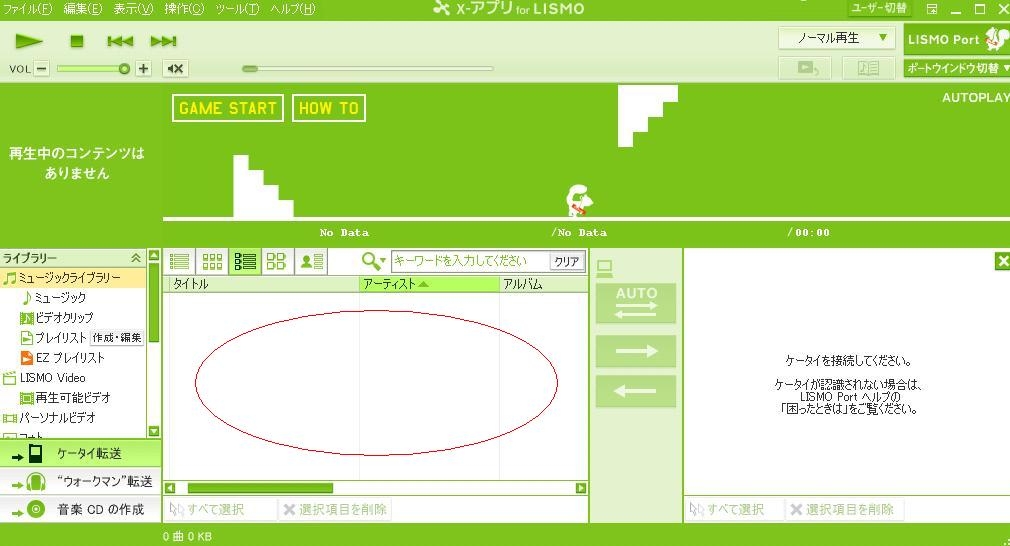1010x546 pixels.
Task: Click the squirrel character in the game
Action: click(x=578, y=200)
